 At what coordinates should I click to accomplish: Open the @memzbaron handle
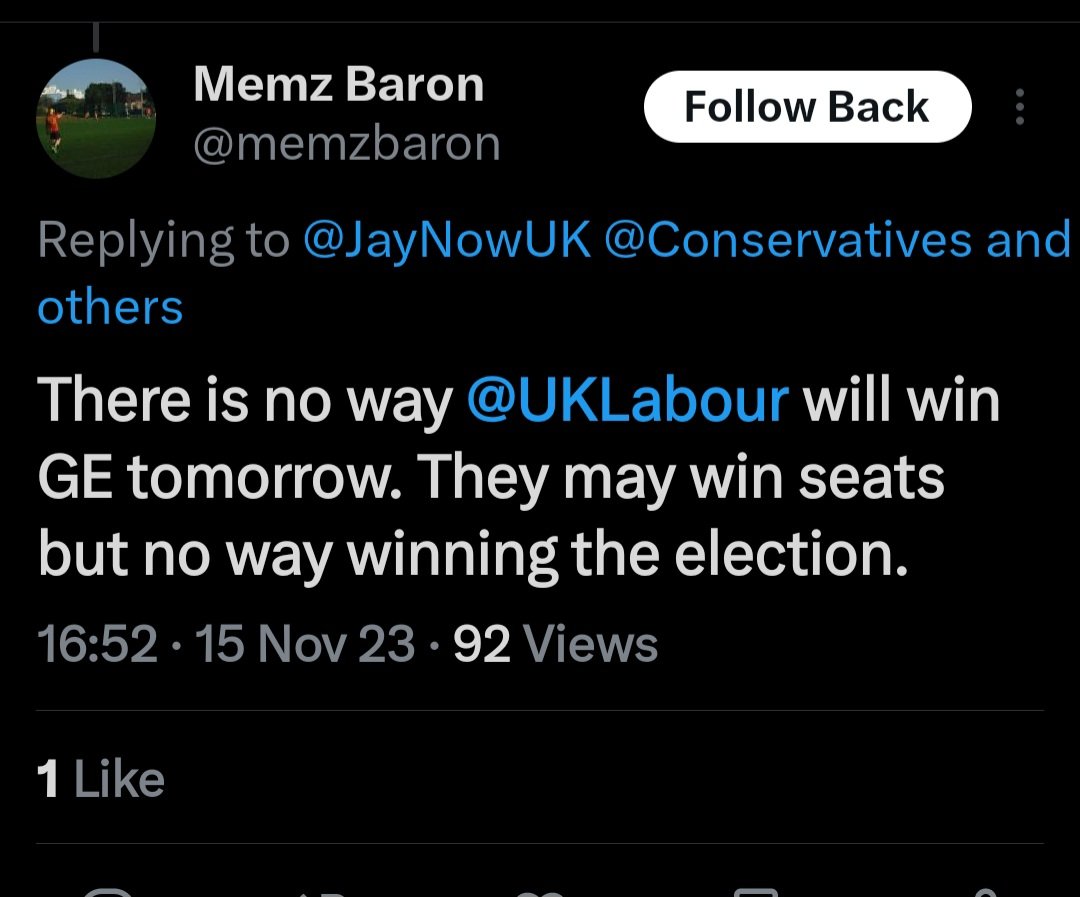click(346, 145)
